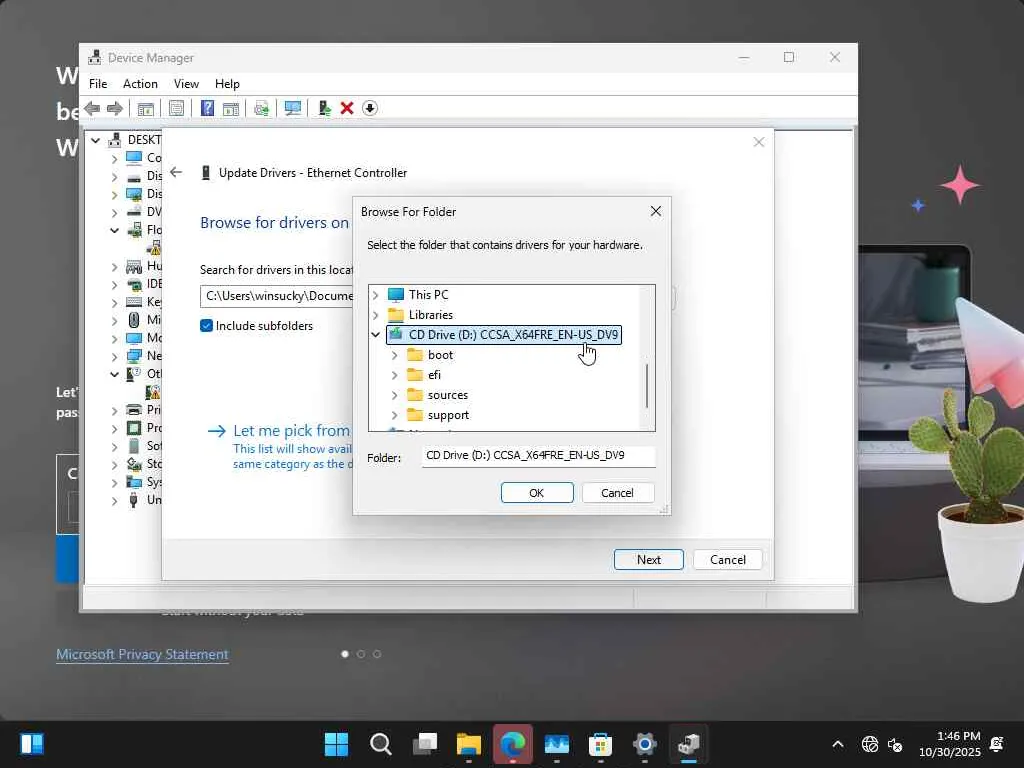Select Libraries in folder tree
Viewport: 1024px width, 768px height.
(430, 315)
